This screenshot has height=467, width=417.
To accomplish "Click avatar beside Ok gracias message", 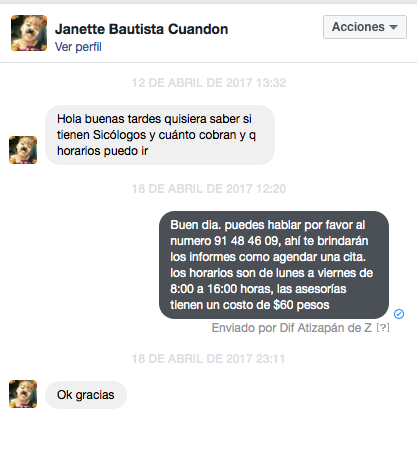I will coord(23,394).
